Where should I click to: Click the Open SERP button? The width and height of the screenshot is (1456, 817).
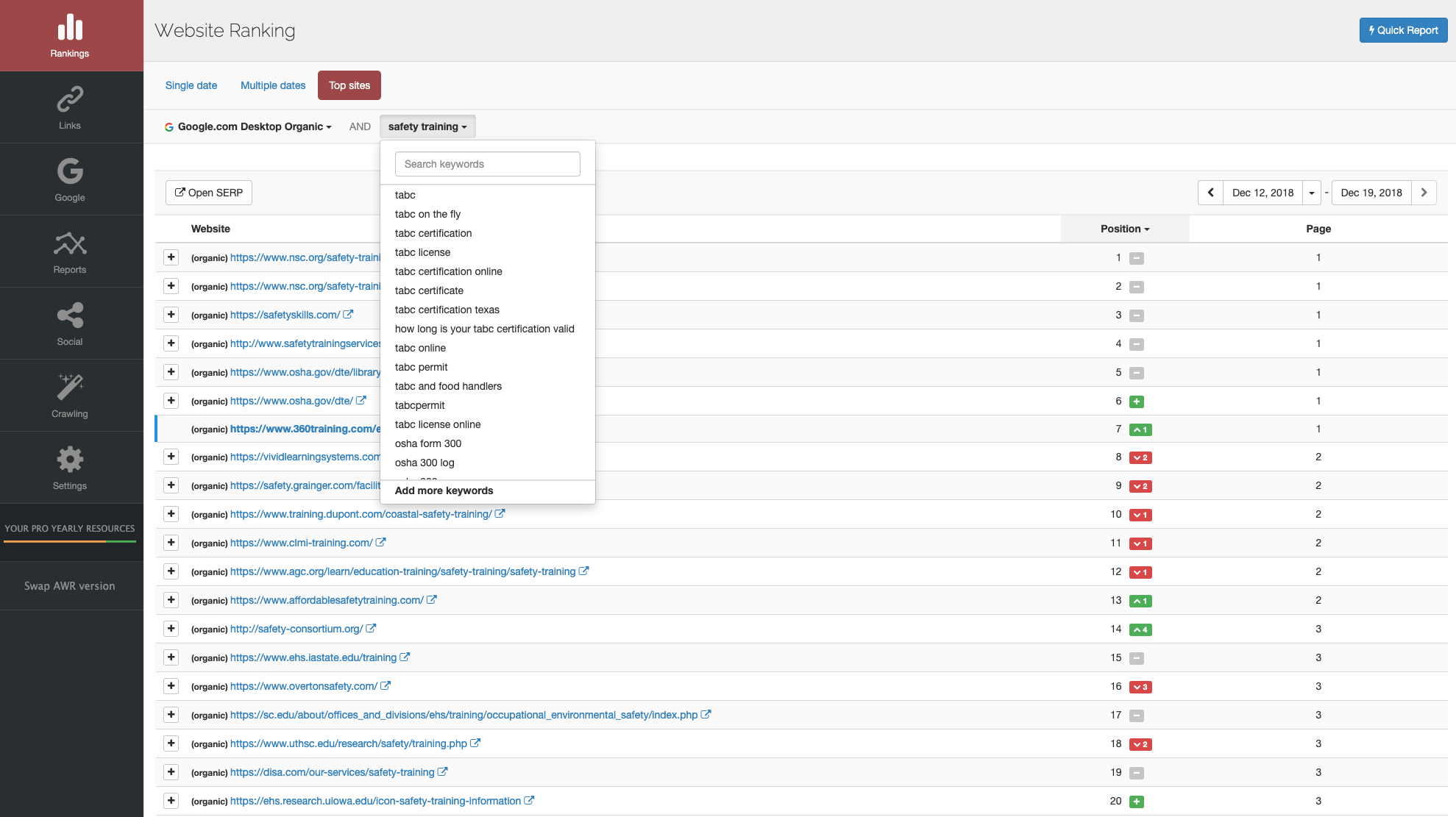tap(208, 192)
